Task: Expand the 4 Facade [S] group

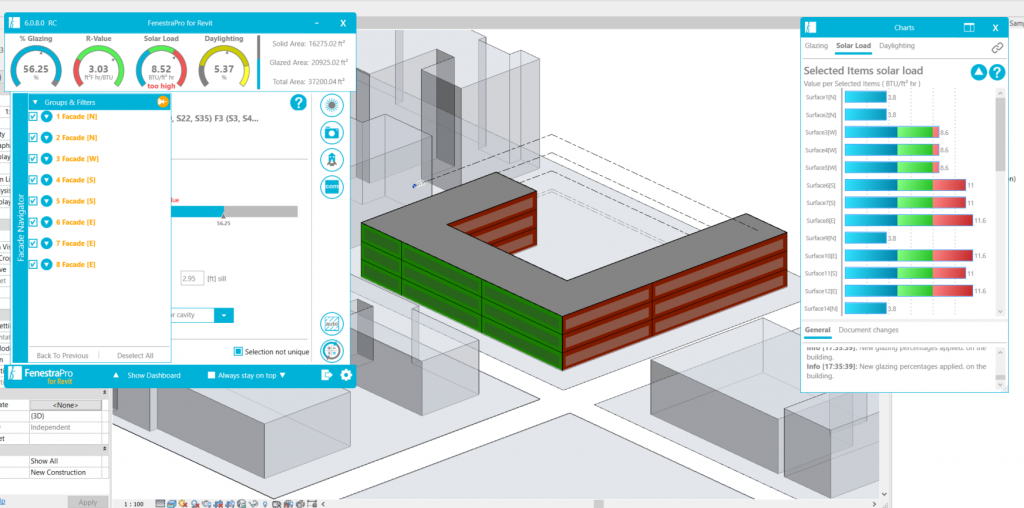Action: 46,180
